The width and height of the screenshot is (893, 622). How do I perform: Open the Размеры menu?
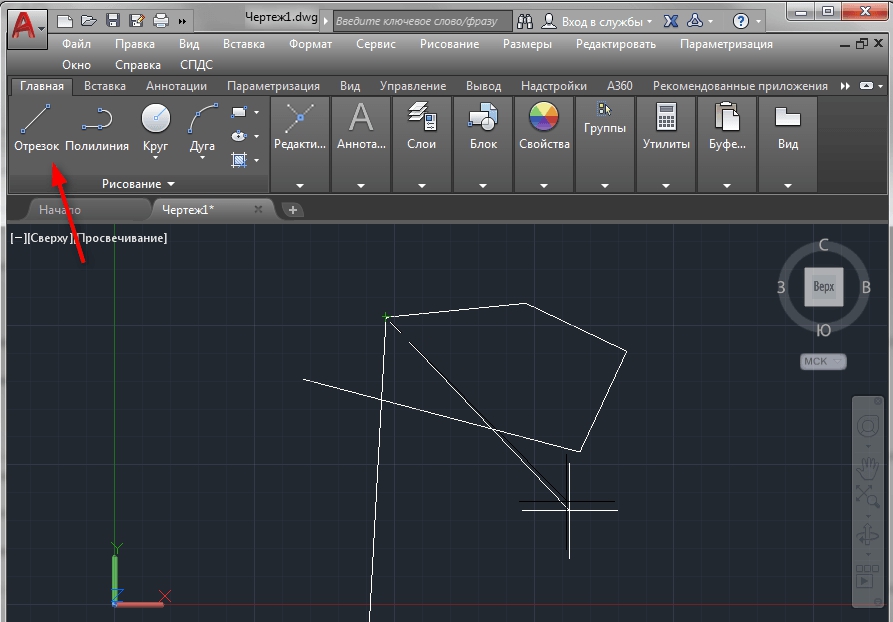pos(527,44)
